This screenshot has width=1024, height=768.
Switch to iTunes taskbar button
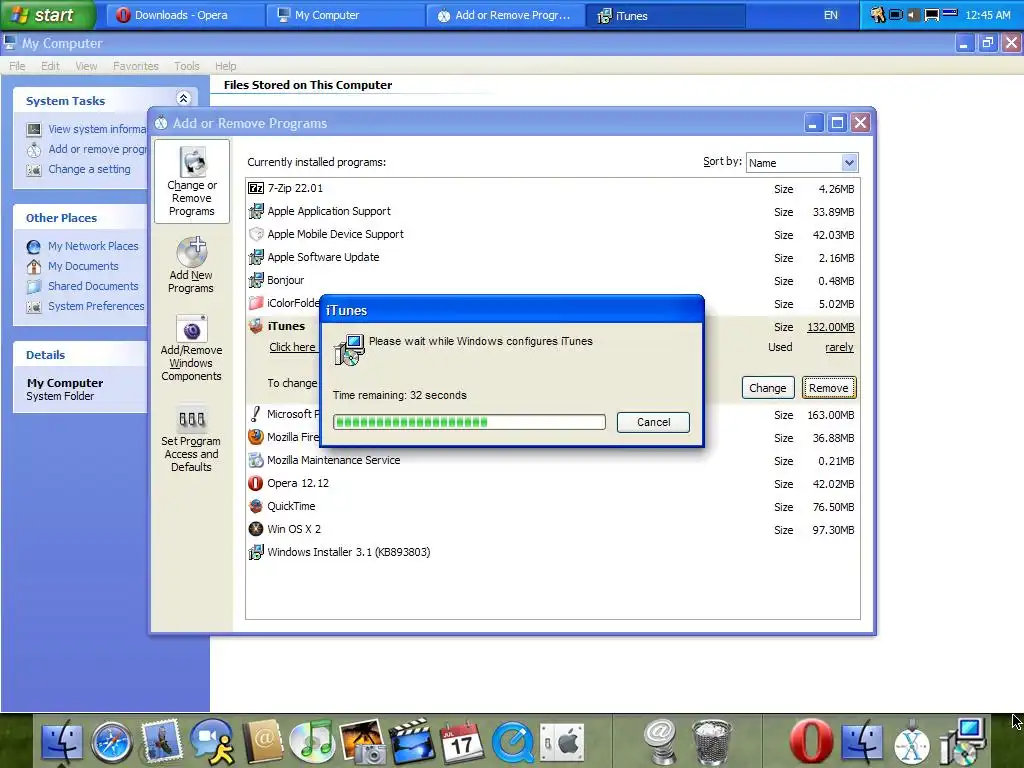coord(665,15)
